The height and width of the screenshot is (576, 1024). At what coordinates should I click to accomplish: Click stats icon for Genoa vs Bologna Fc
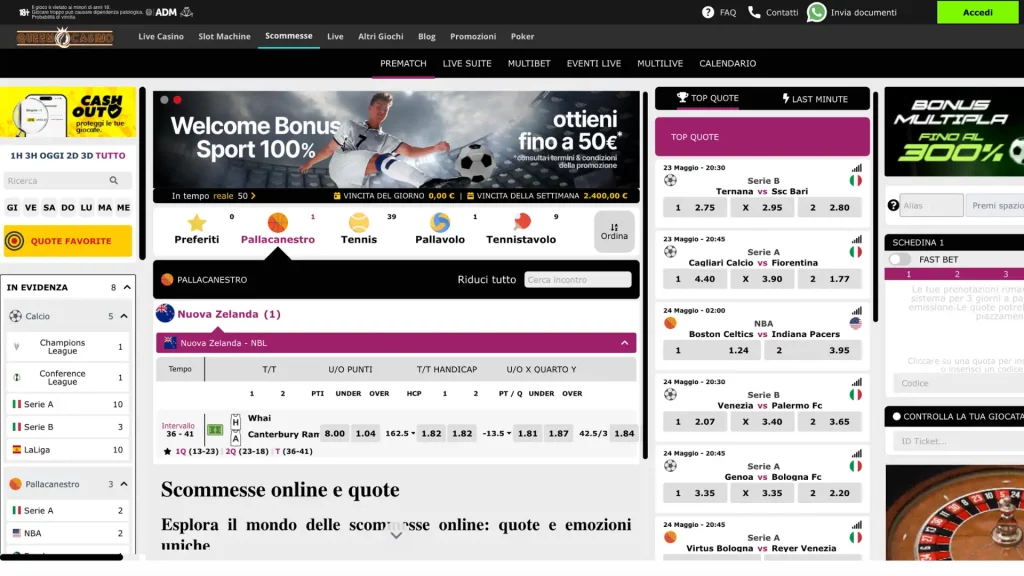point(856,453)
